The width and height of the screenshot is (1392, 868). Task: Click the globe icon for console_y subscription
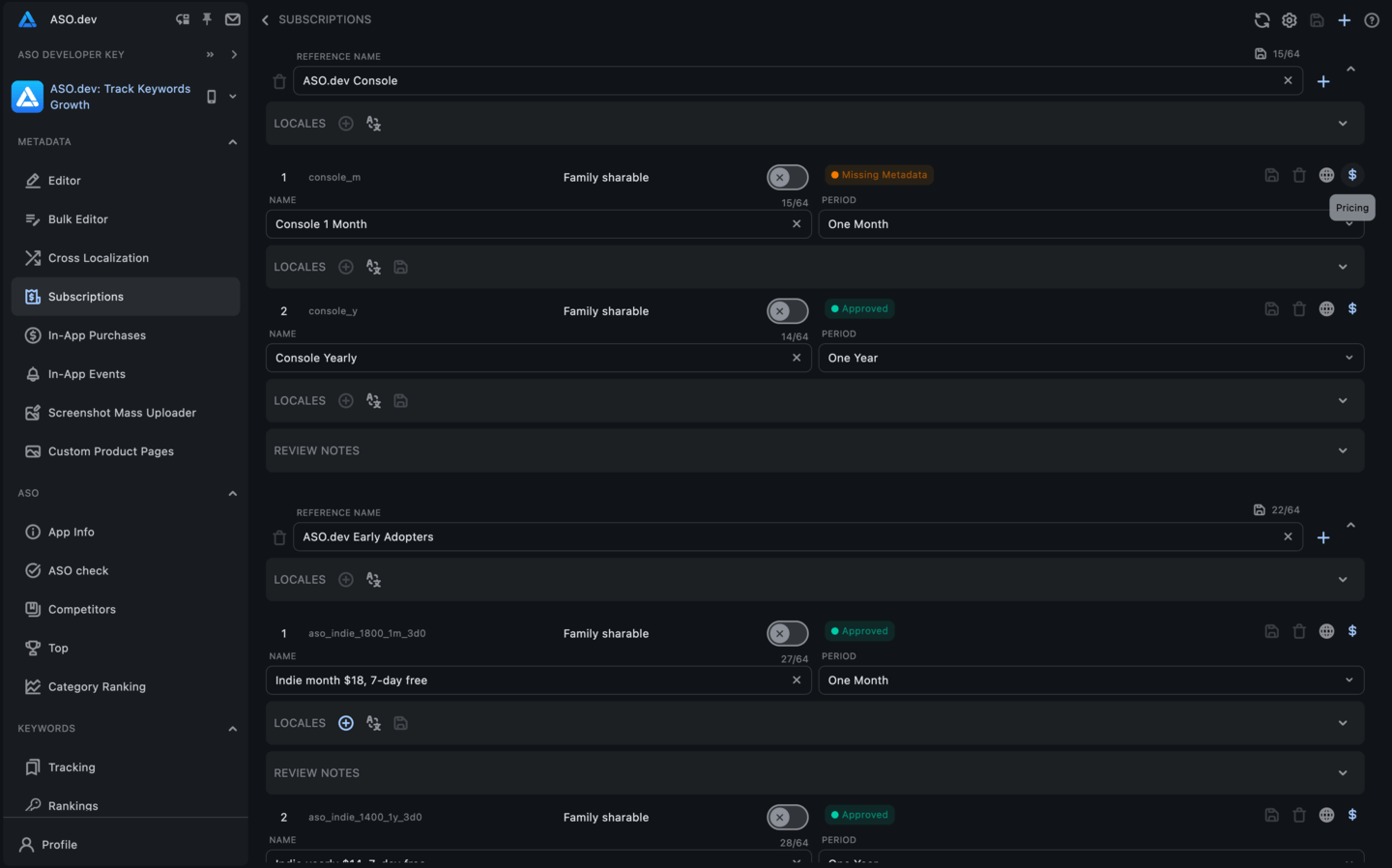1326,309
